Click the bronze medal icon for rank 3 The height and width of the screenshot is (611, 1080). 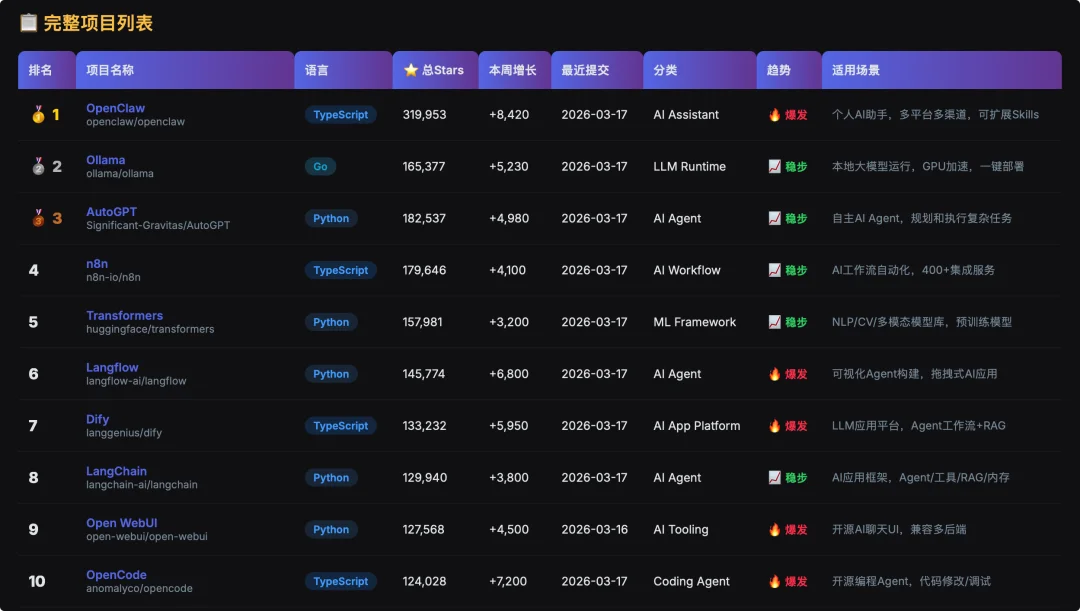coord(38,219)
